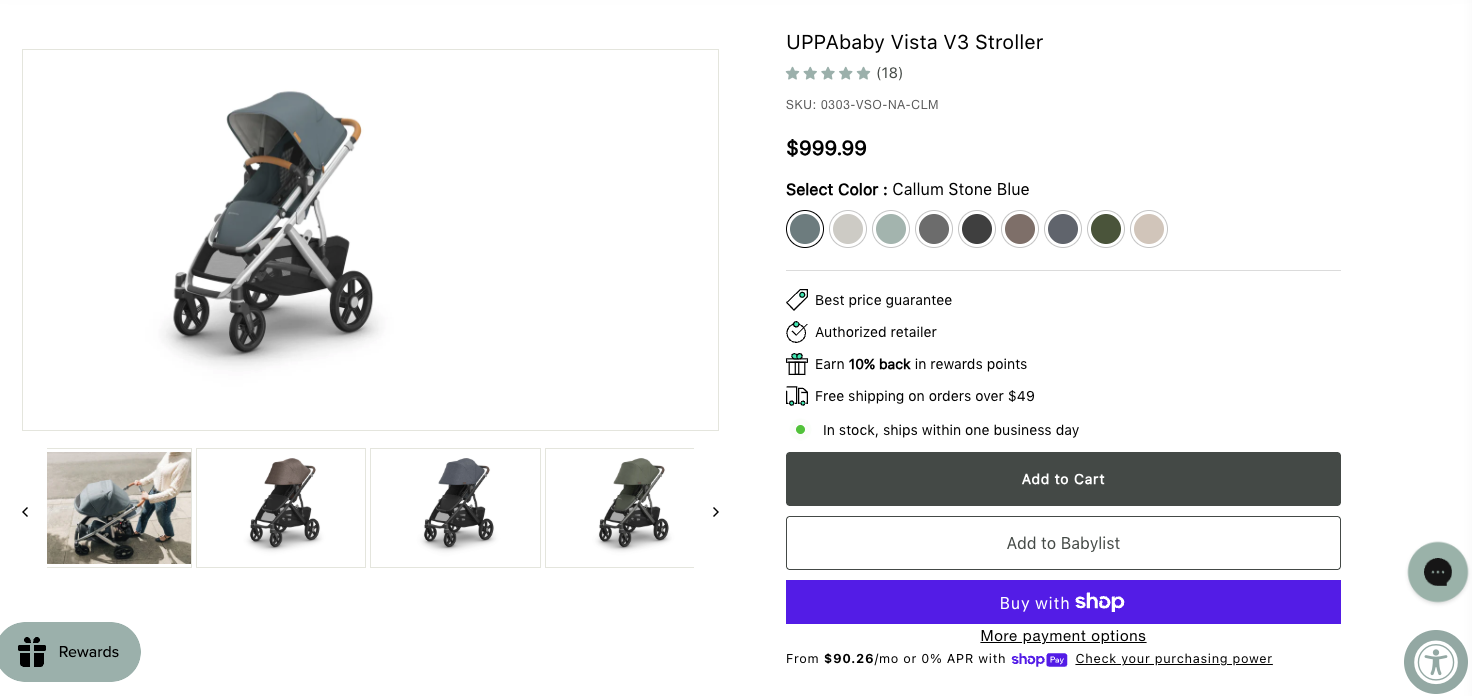Click Check your purchasing power link
This screenshot has width=1472, height=696.
tap(1174, 659)
